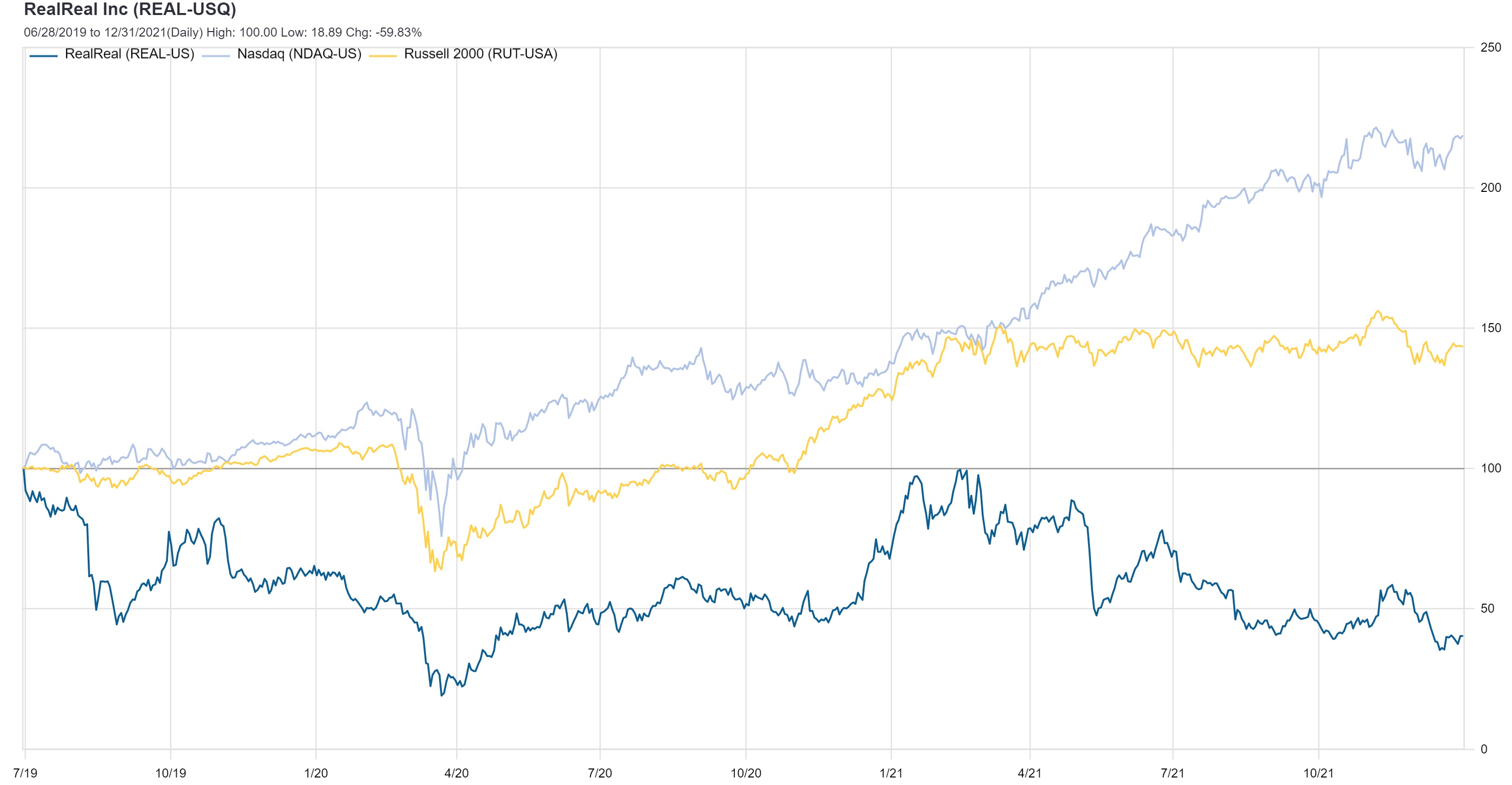Image resolution: width=1512 pixels, height=785 pixels.
Task: Click the 10/21 x-axis date label
Action: coord(1319,772)
